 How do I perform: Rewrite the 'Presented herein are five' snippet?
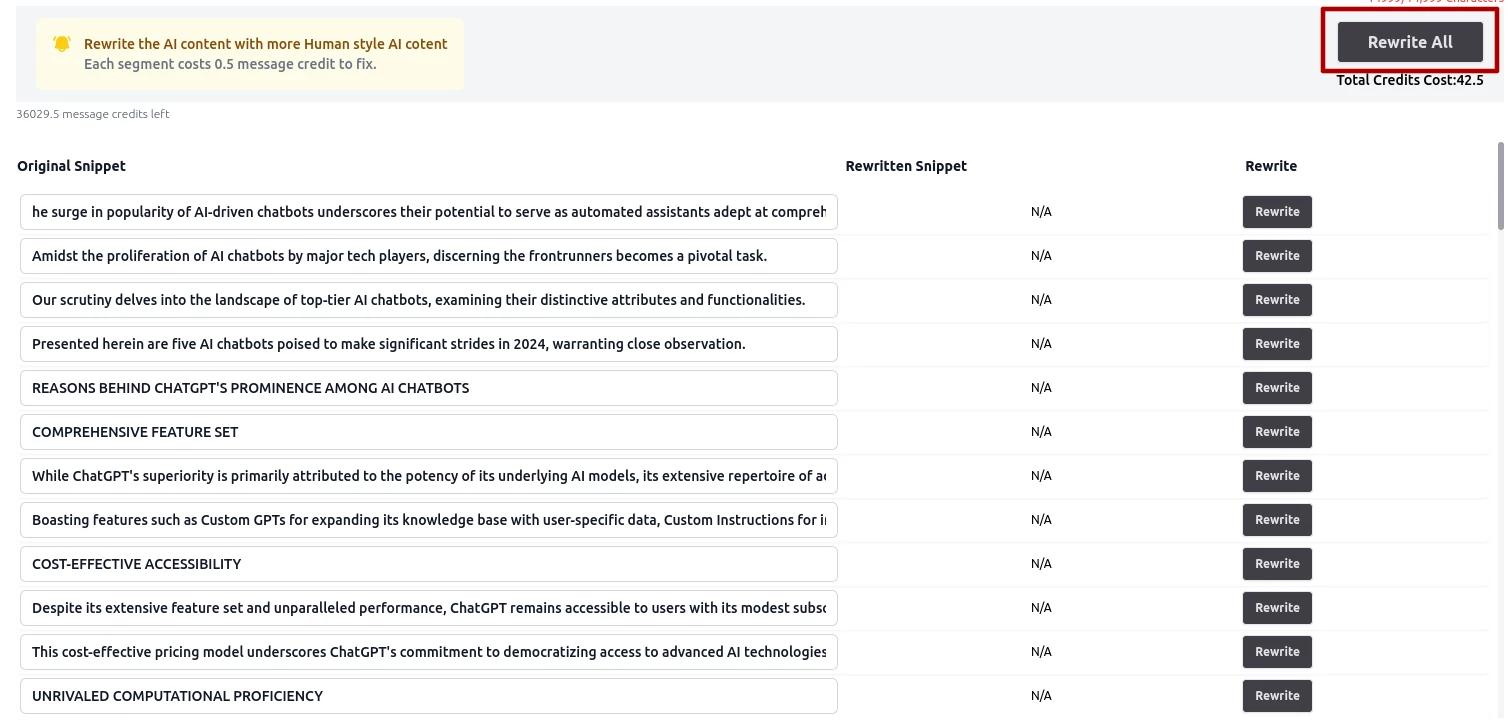[x=1277, y=344]
